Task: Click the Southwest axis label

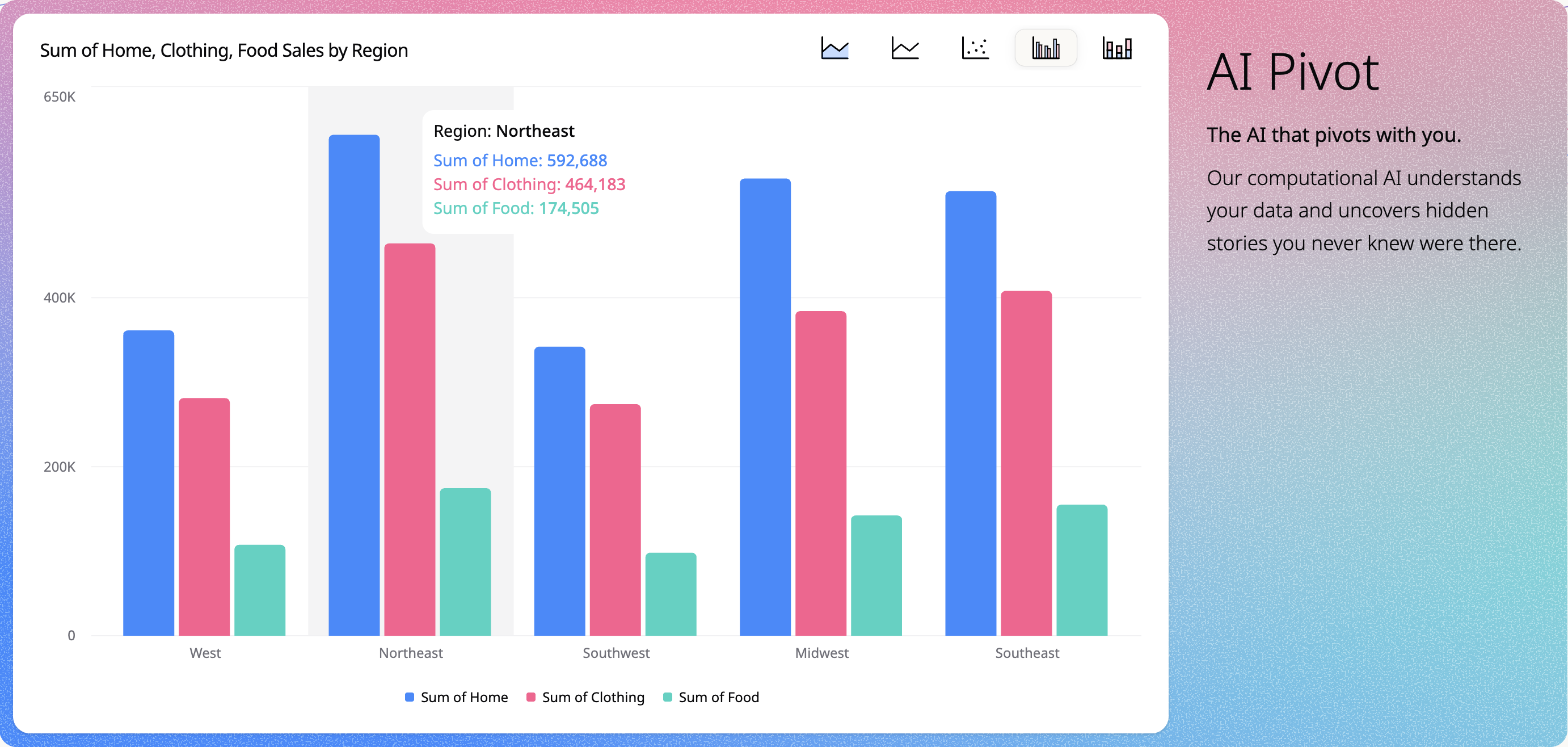Action: coord(616,653)
